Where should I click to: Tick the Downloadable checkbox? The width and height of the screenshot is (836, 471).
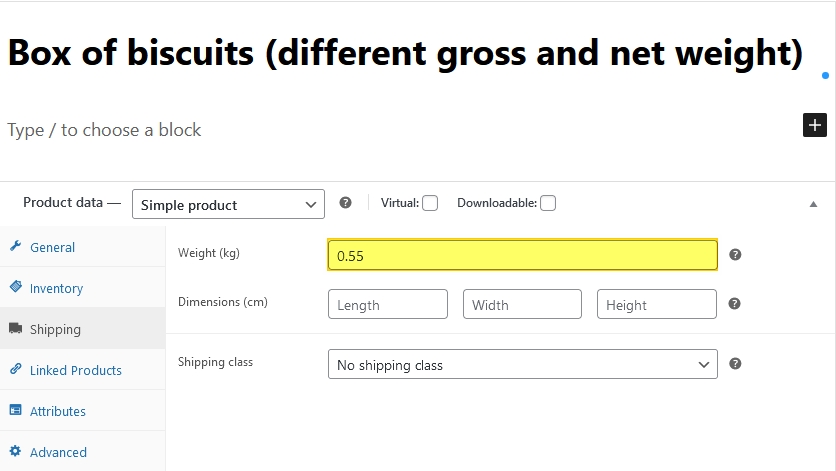[x=548, y=203]
